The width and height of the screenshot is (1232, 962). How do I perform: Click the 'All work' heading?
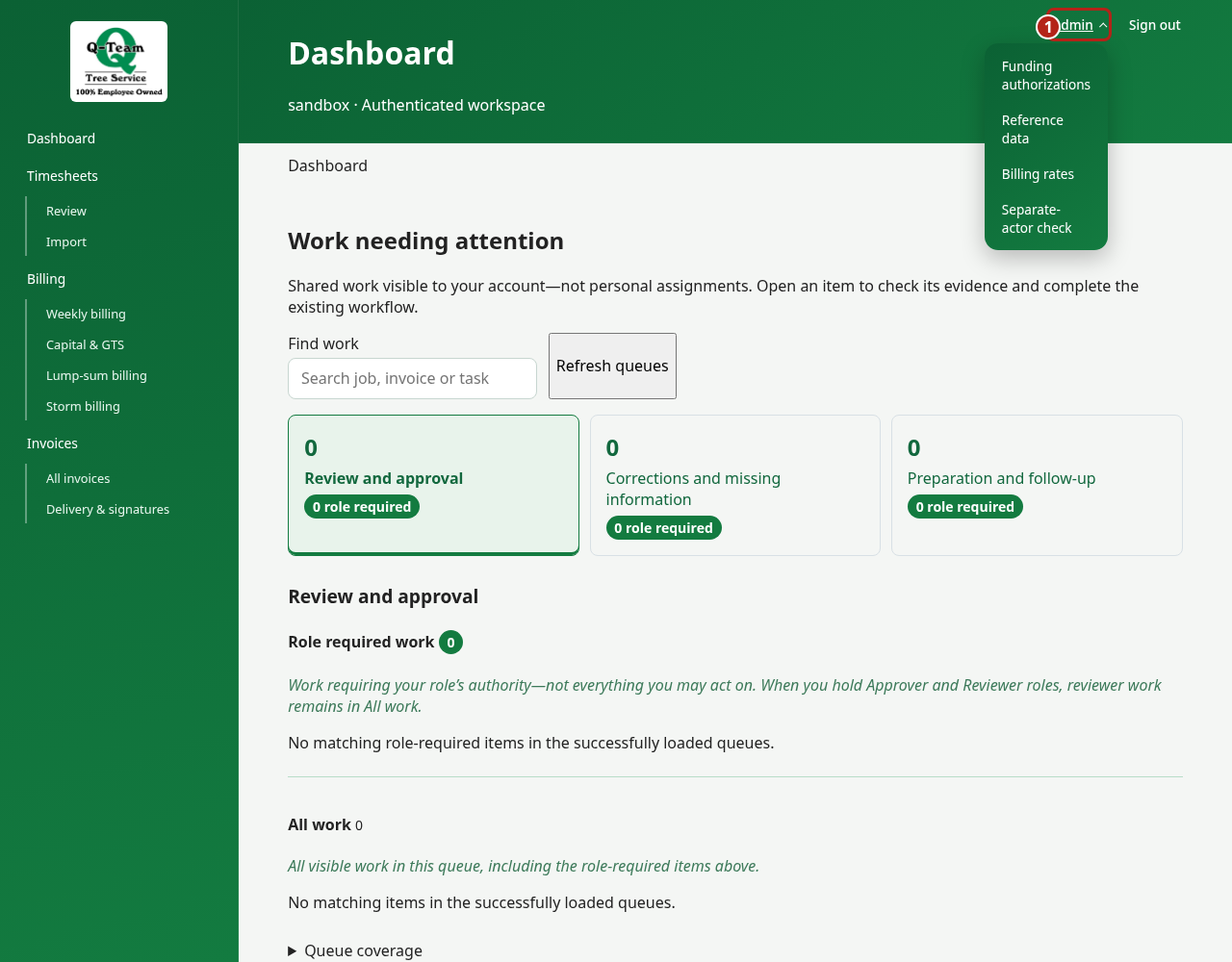click(320, 824)
